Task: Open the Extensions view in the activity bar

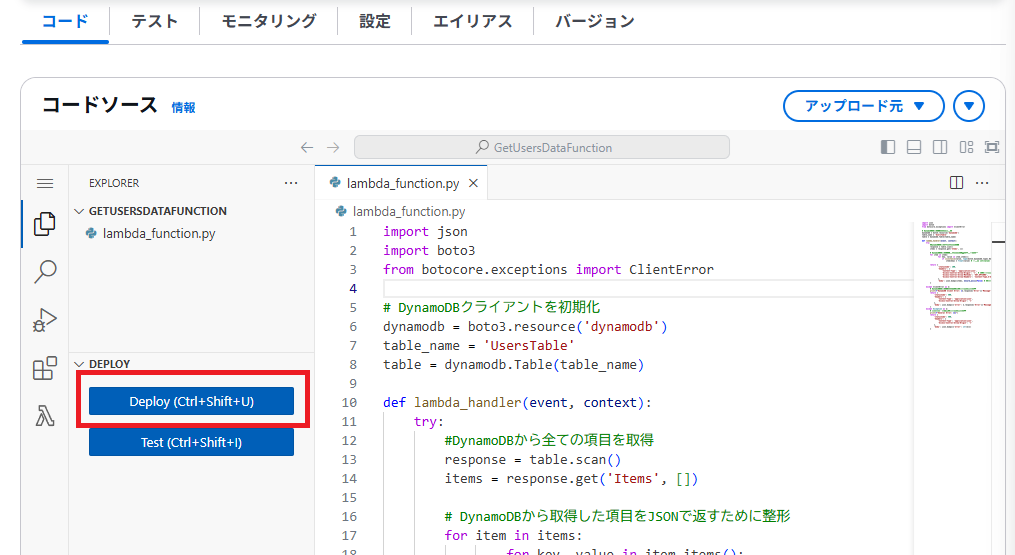Action: [45, 368]
